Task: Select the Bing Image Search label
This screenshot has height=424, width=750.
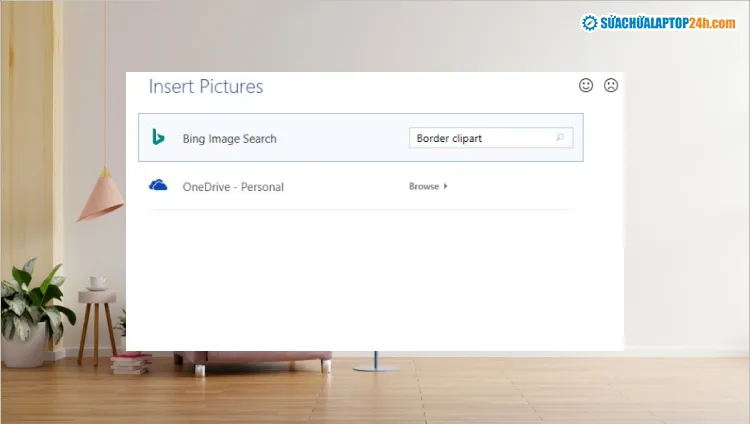Action: (x=229, y=138)
